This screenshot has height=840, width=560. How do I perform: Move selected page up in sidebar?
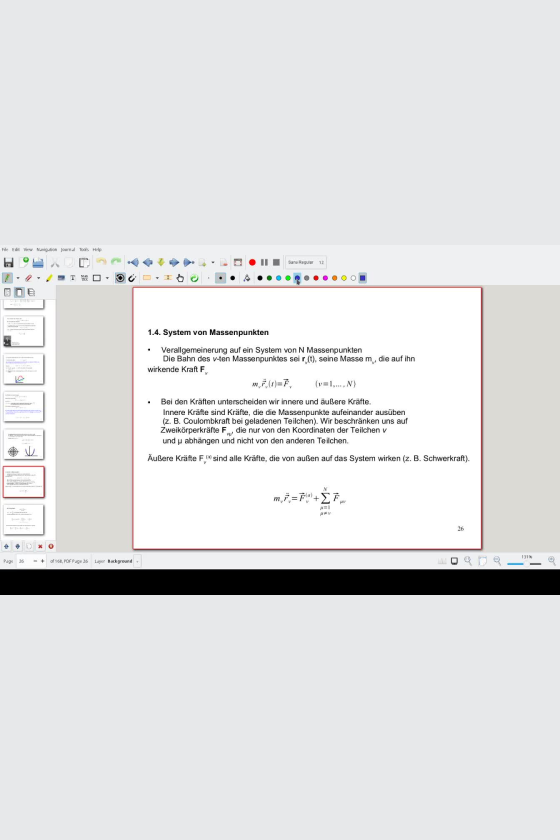[6, 546]
